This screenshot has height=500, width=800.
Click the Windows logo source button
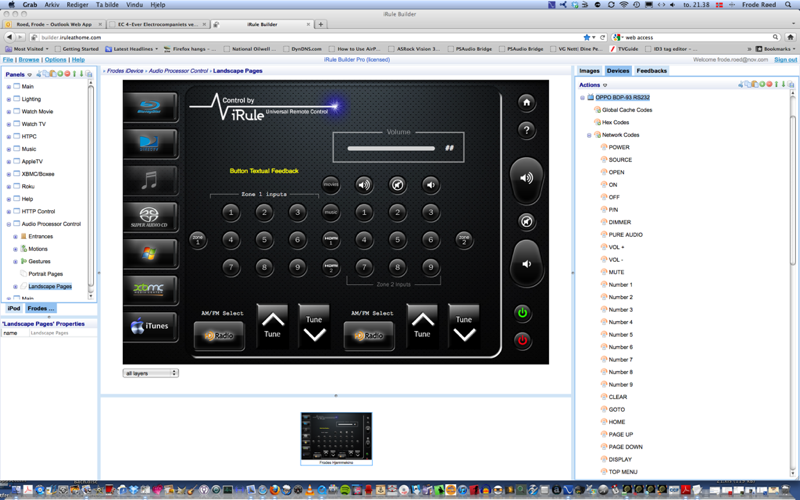click(x=151, y=254)
